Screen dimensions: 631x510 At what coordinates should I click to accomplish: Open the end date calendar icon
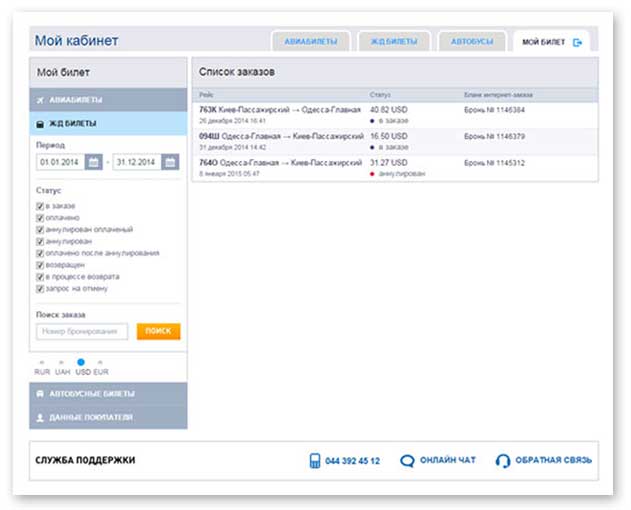pyautogui.click(x=170, y=161)
